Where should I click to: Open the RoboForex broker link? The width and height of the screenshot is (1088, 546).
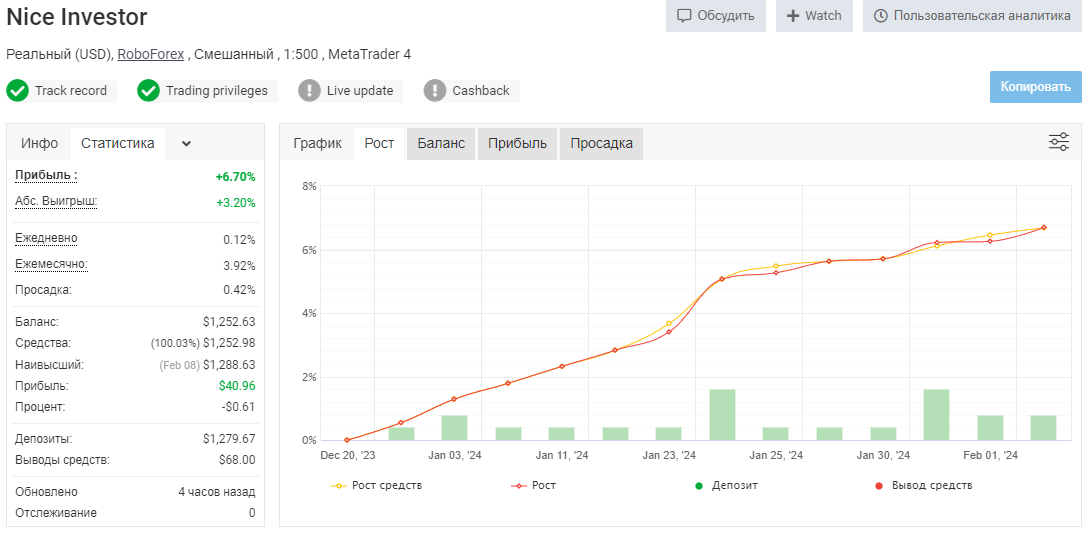tap(151, 54)
